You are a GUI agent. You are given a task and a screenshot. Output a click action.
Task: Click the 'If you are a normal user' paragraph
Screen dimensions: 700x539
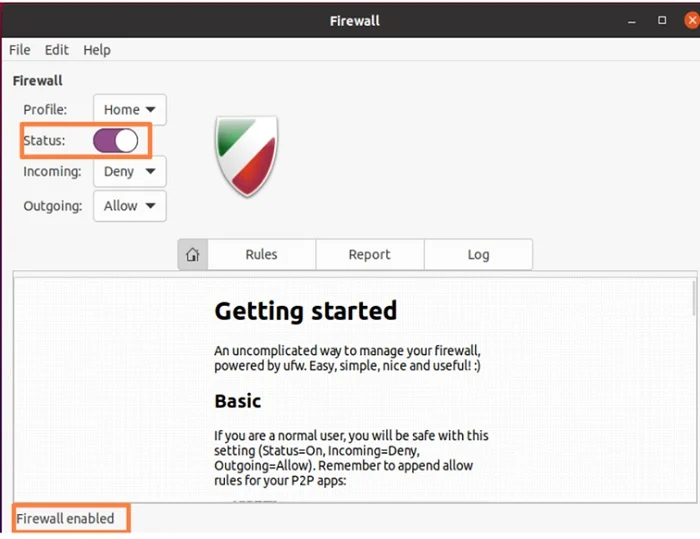(351, 458)
